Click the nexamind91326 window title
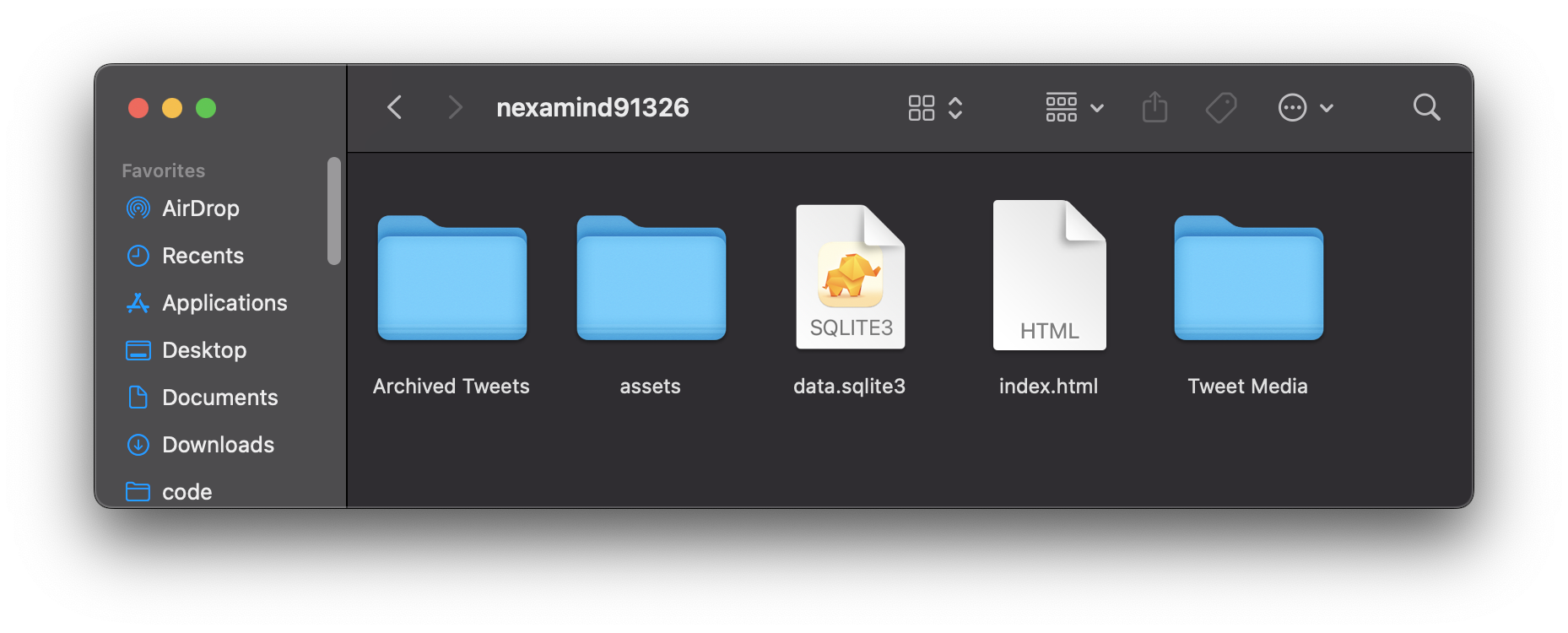Image resolution: width=1568 pixels, height=633 pixels. pyautogui.click(x=592, y=107)
